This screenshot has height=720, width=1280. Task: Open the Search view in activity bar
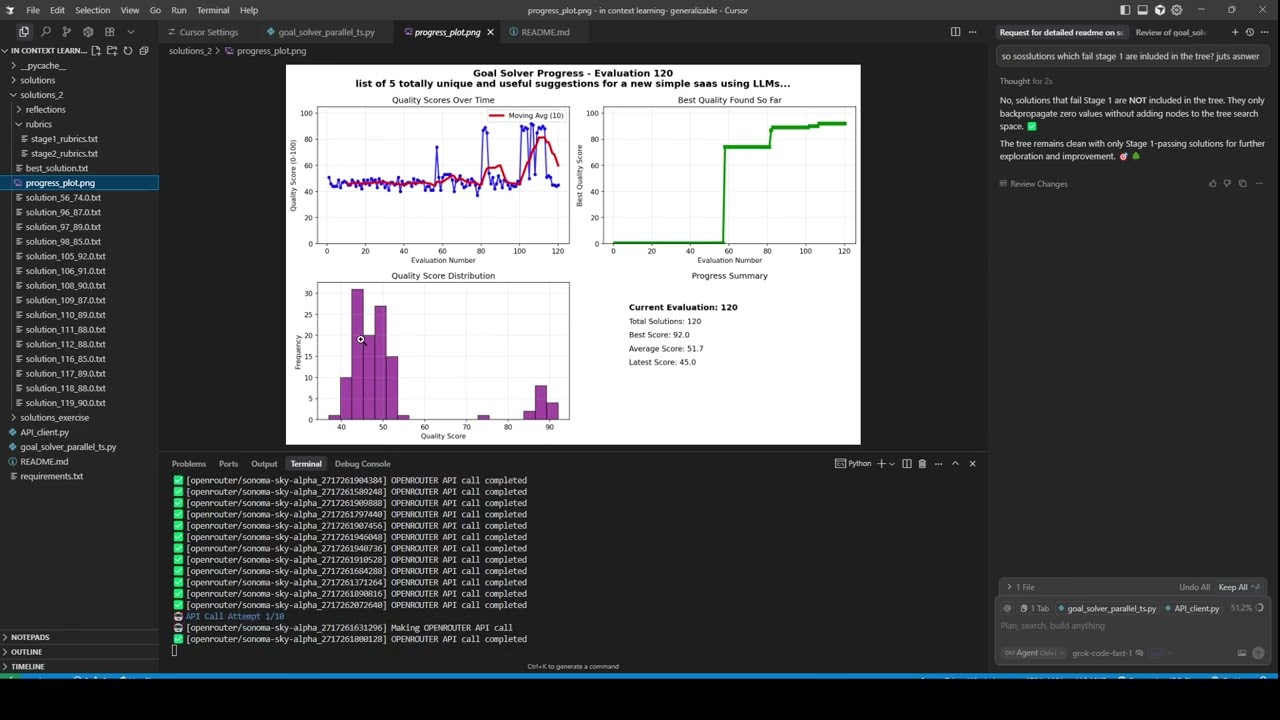click(x=45, y=32)
